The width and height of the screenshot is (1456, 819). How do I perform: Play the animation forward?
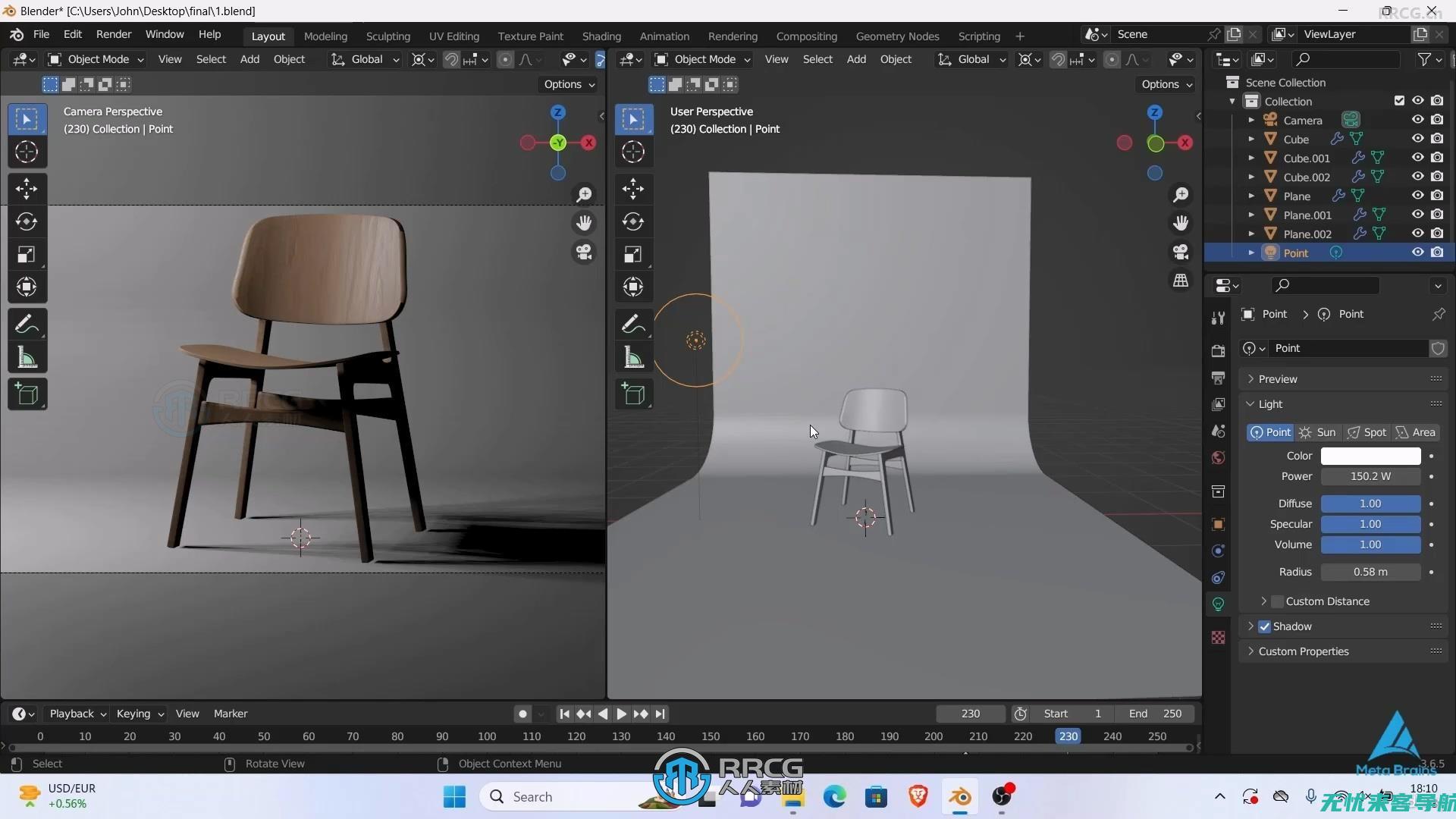click(621, 714)
